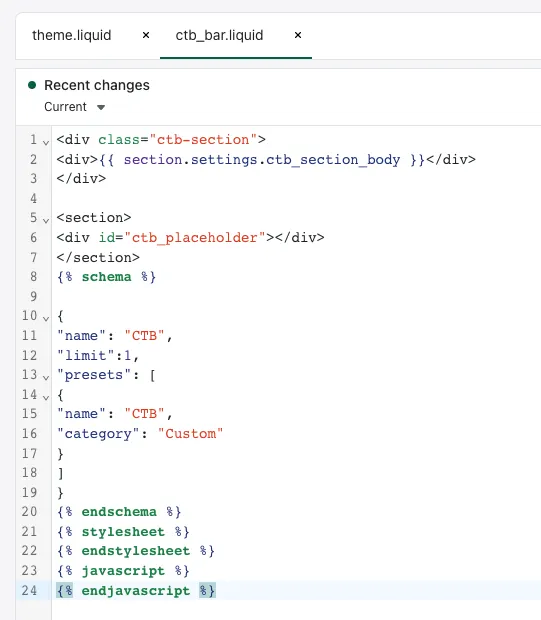
Task: Close the theme.liquid tab
Action: click(146, 35)
